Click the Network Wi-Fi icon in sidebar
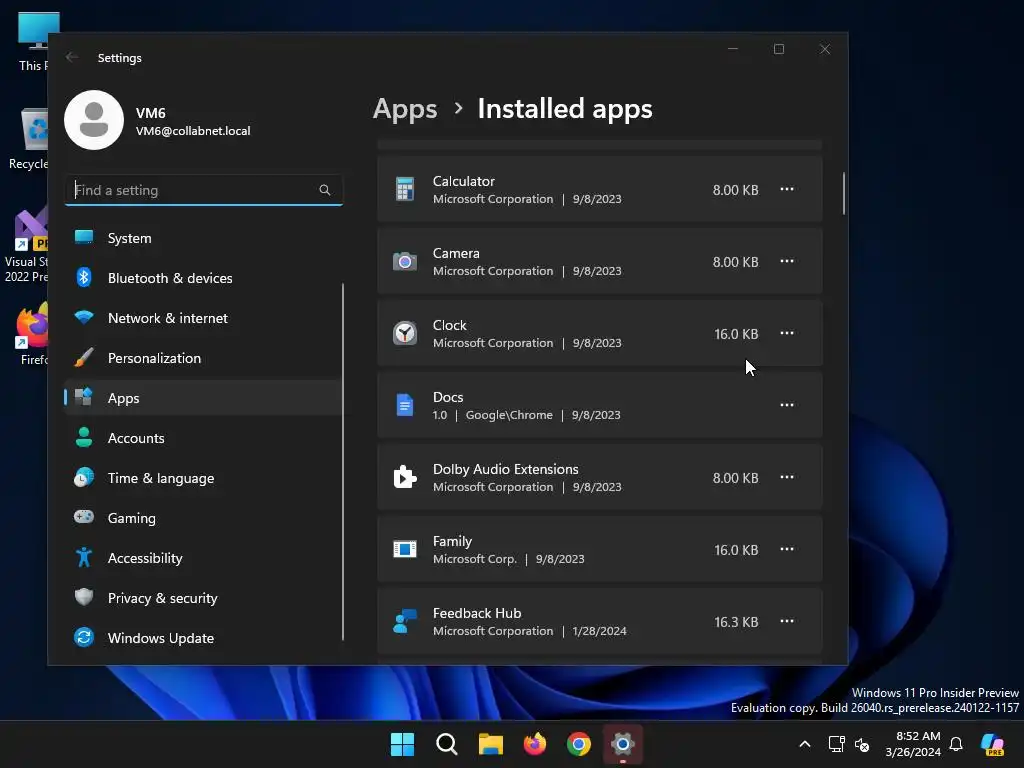Screen dimensions: 1024x768 point(84,317)
